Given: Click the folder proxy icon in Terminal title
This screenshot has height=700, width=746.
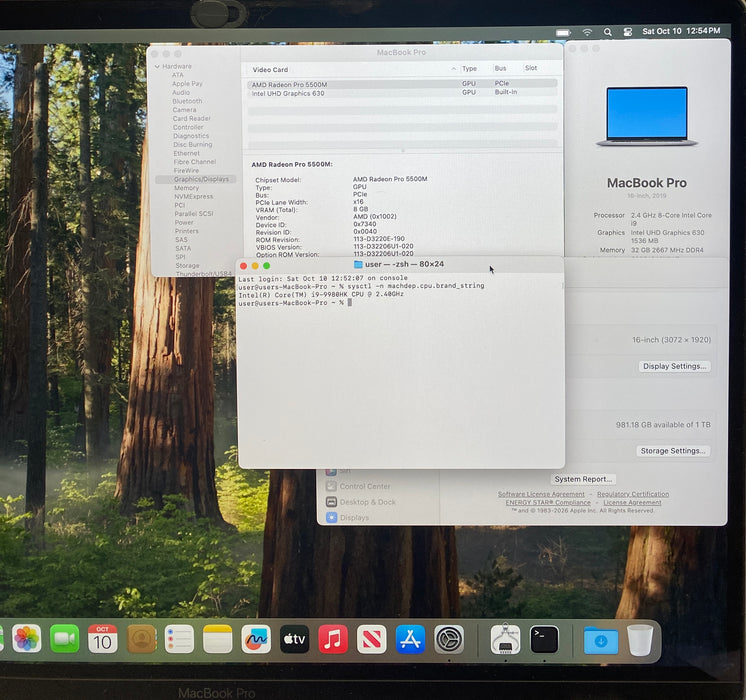Looking at the screenshot, I should [358, 264].
